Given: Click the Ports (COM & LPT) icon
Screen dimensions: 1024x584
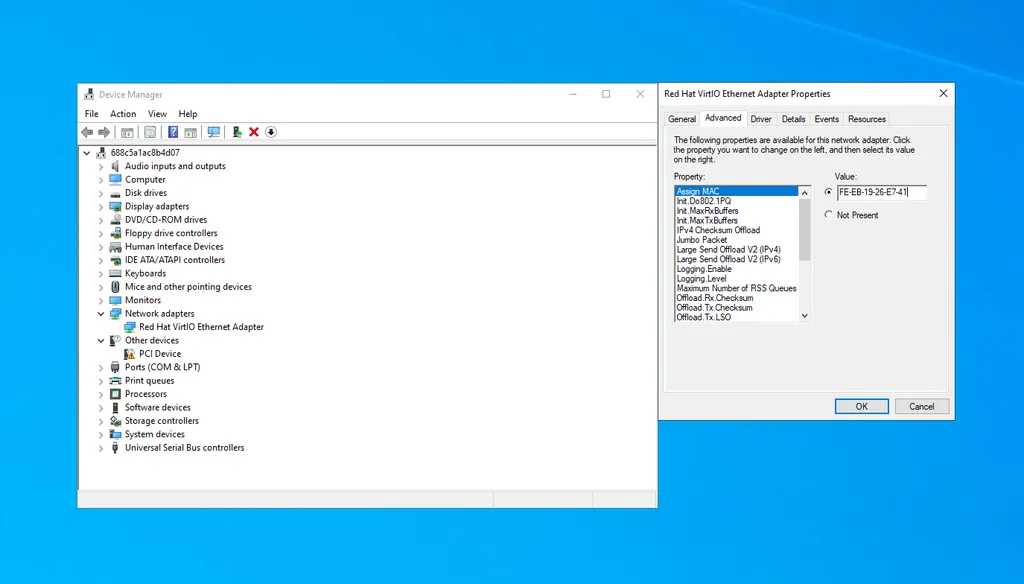Looking at the screenshot, I should 116,367.
